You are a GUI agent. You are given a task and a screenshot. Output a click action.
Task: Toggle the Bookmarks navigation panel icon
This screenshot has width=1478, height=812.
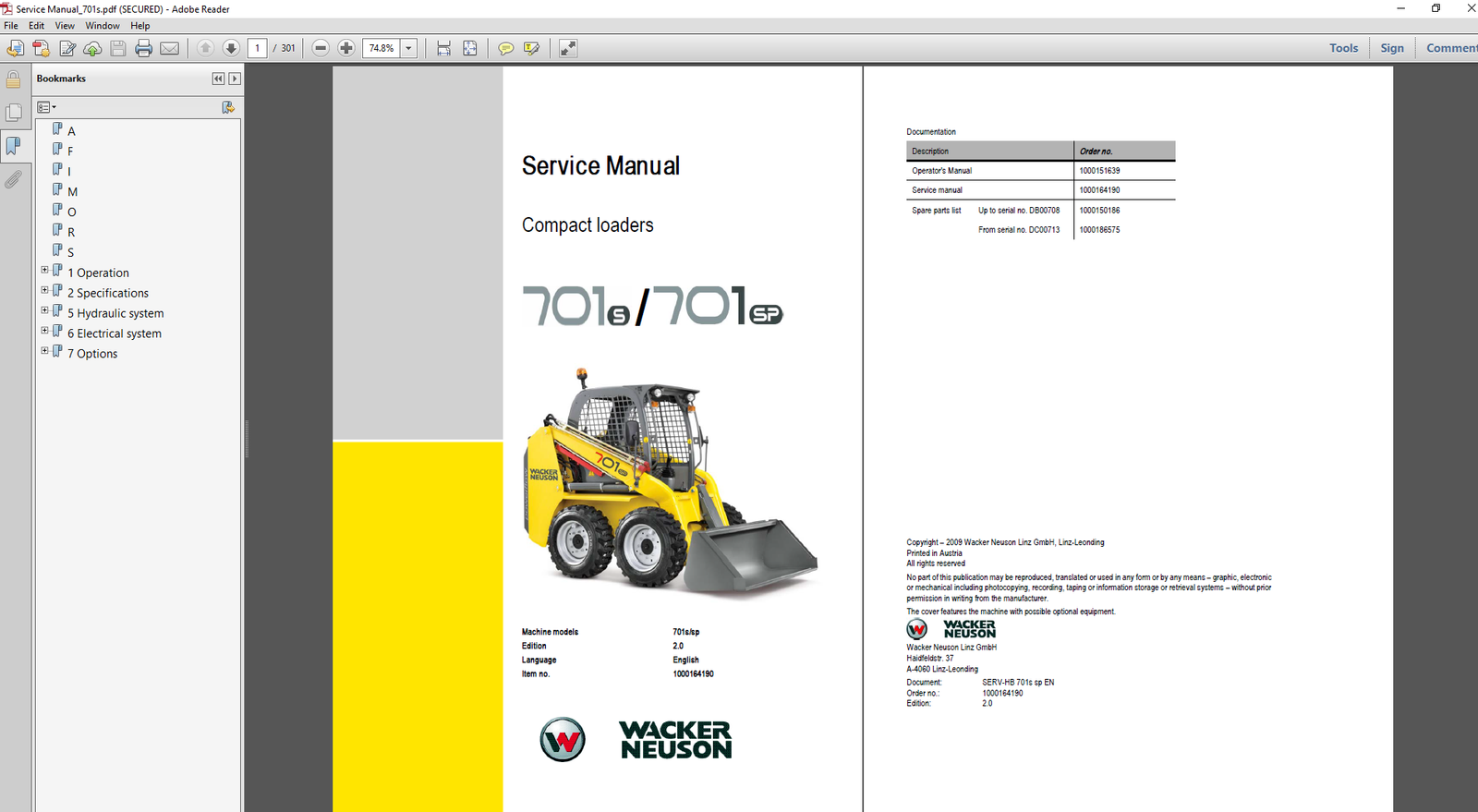tap(13, 146)
